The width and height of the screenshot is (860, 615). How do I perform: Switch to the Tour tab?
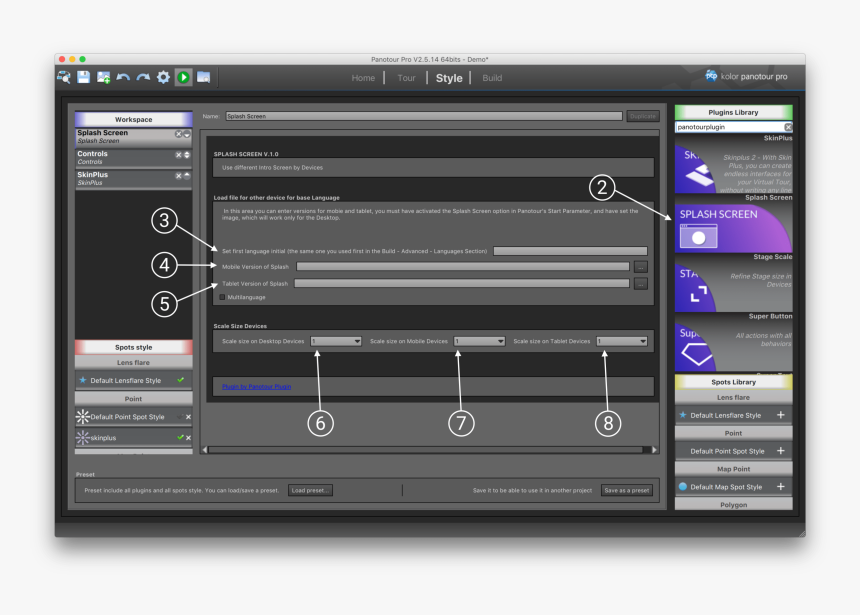click(x=406, y=78)
